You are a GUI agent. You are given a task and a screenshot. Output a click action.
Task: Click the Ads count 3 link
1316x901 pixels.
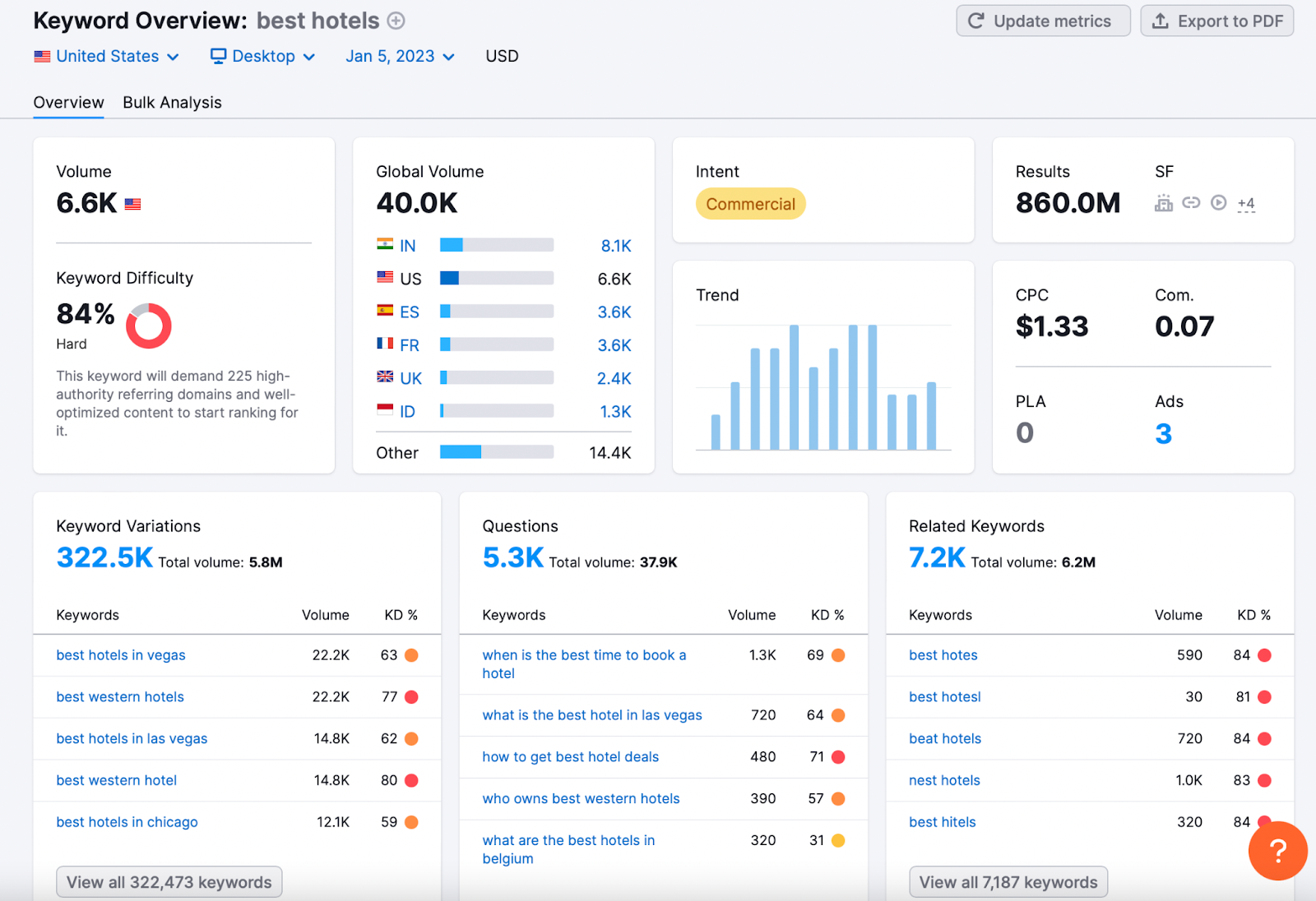tap(1163, 433)
